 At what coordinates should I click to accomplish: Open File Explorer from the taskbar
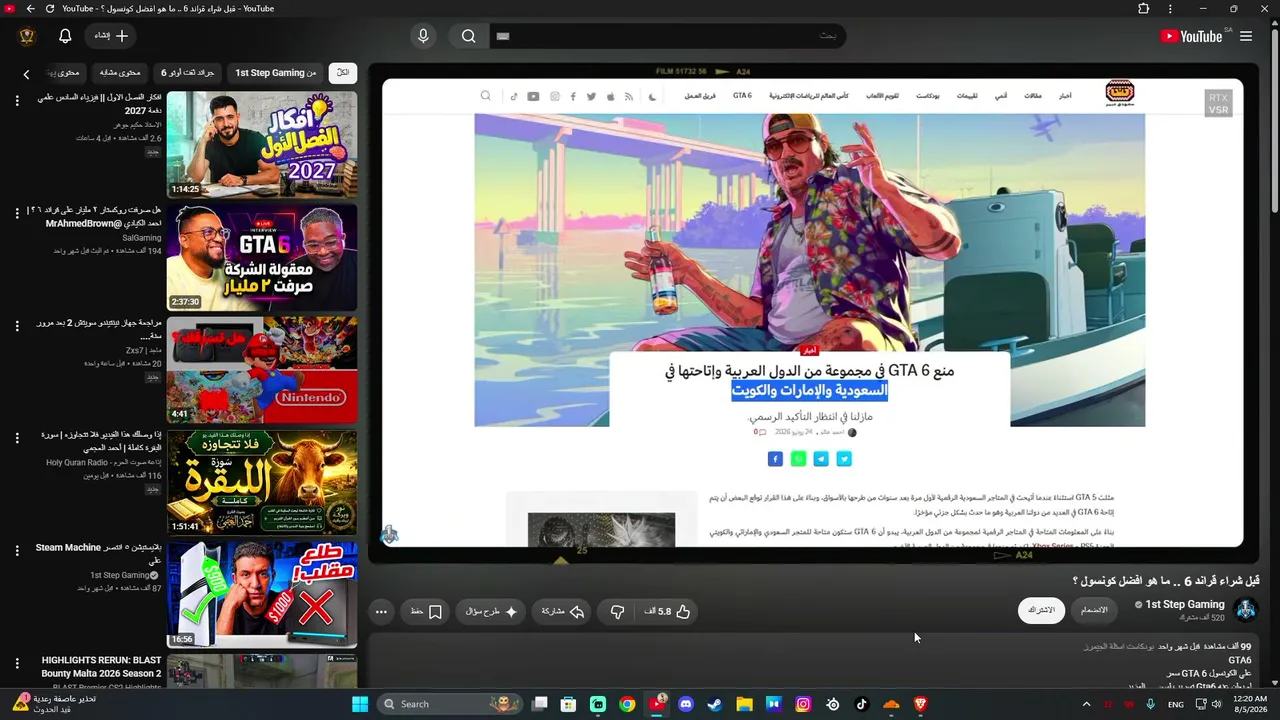(x=744, y=704)
